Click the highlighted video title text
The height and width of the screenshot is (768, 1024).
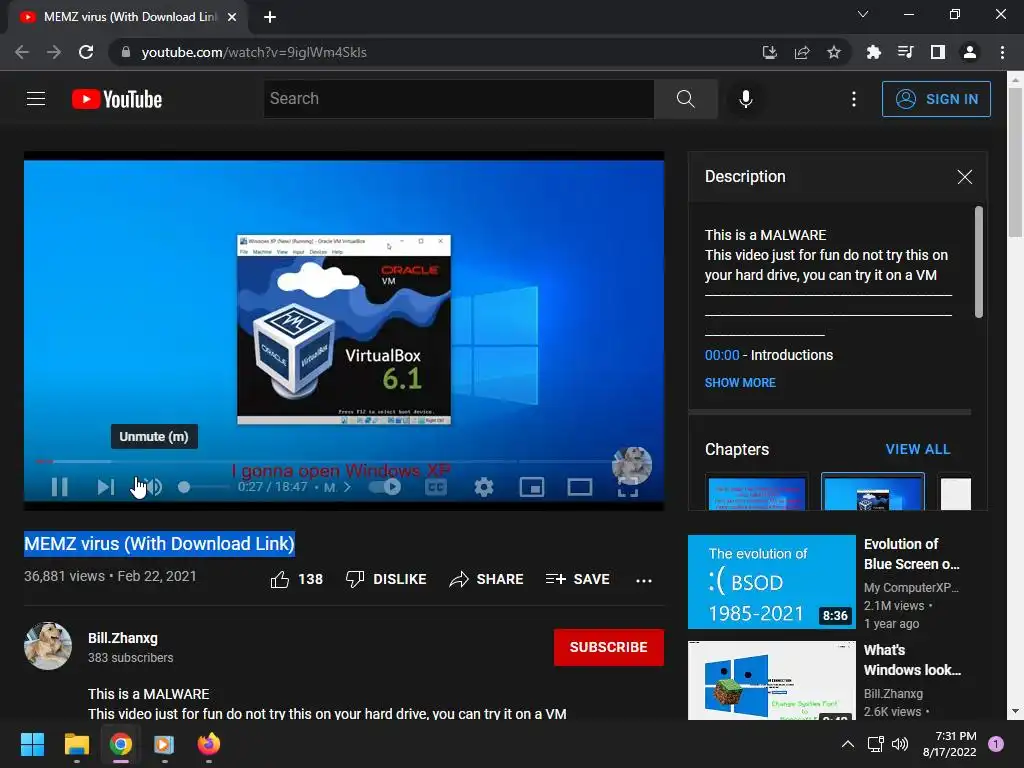click(x=159, y=543)
